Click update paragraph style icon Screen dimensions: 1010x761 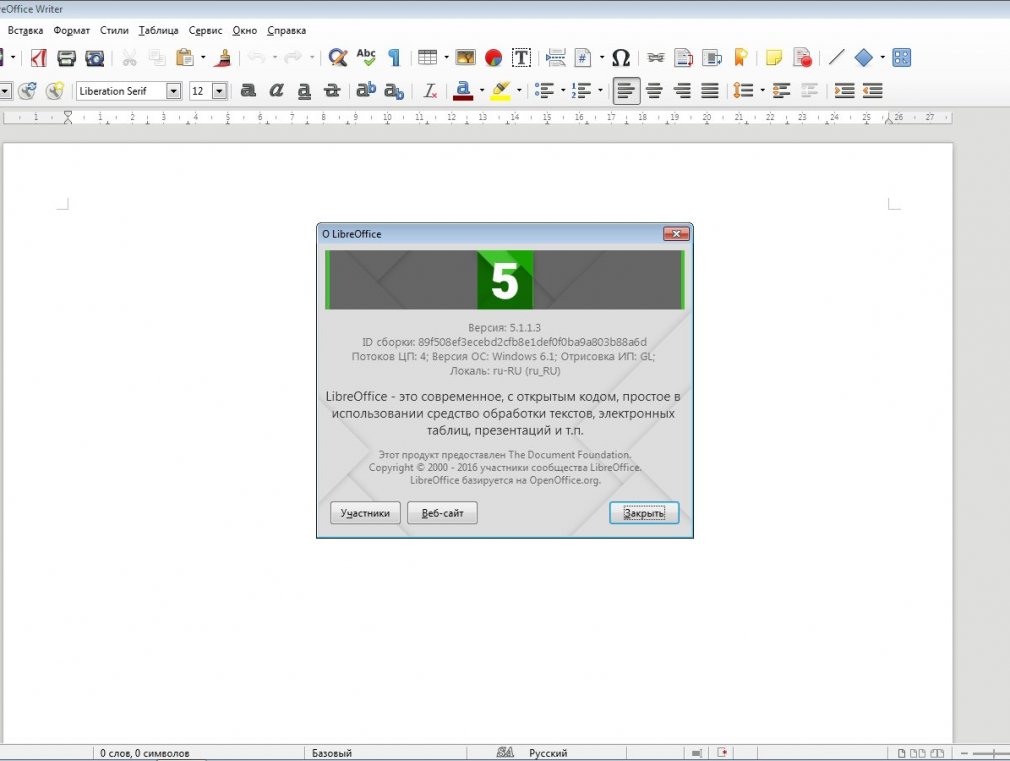pos(27,91)
